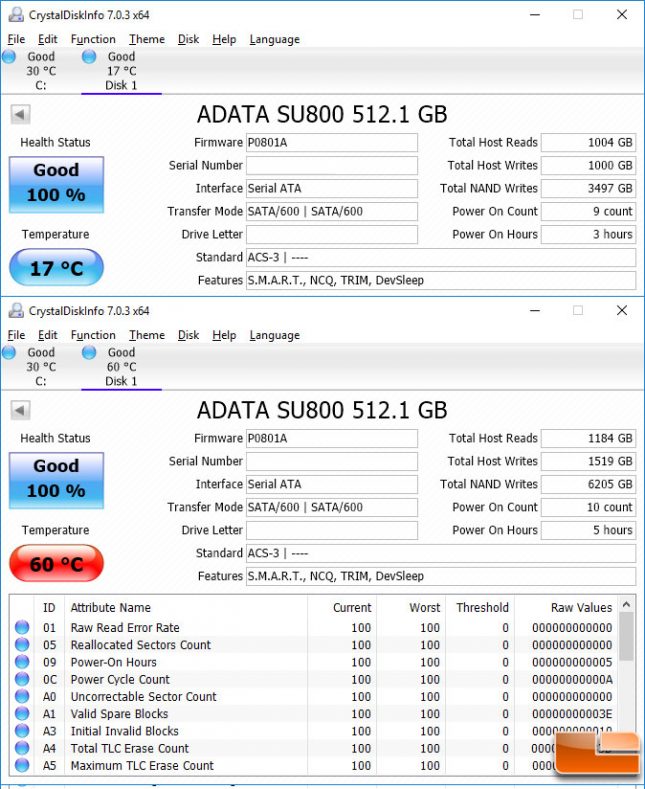645x789 pixels.
Task: Click previous disk arrow in top window
Action: [x=20, y=114]
